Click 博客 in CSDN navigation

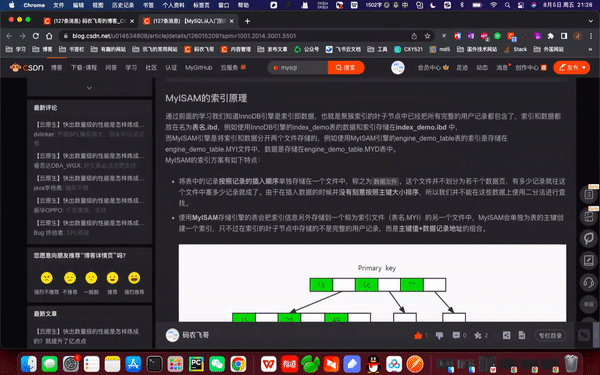point(57,68)
